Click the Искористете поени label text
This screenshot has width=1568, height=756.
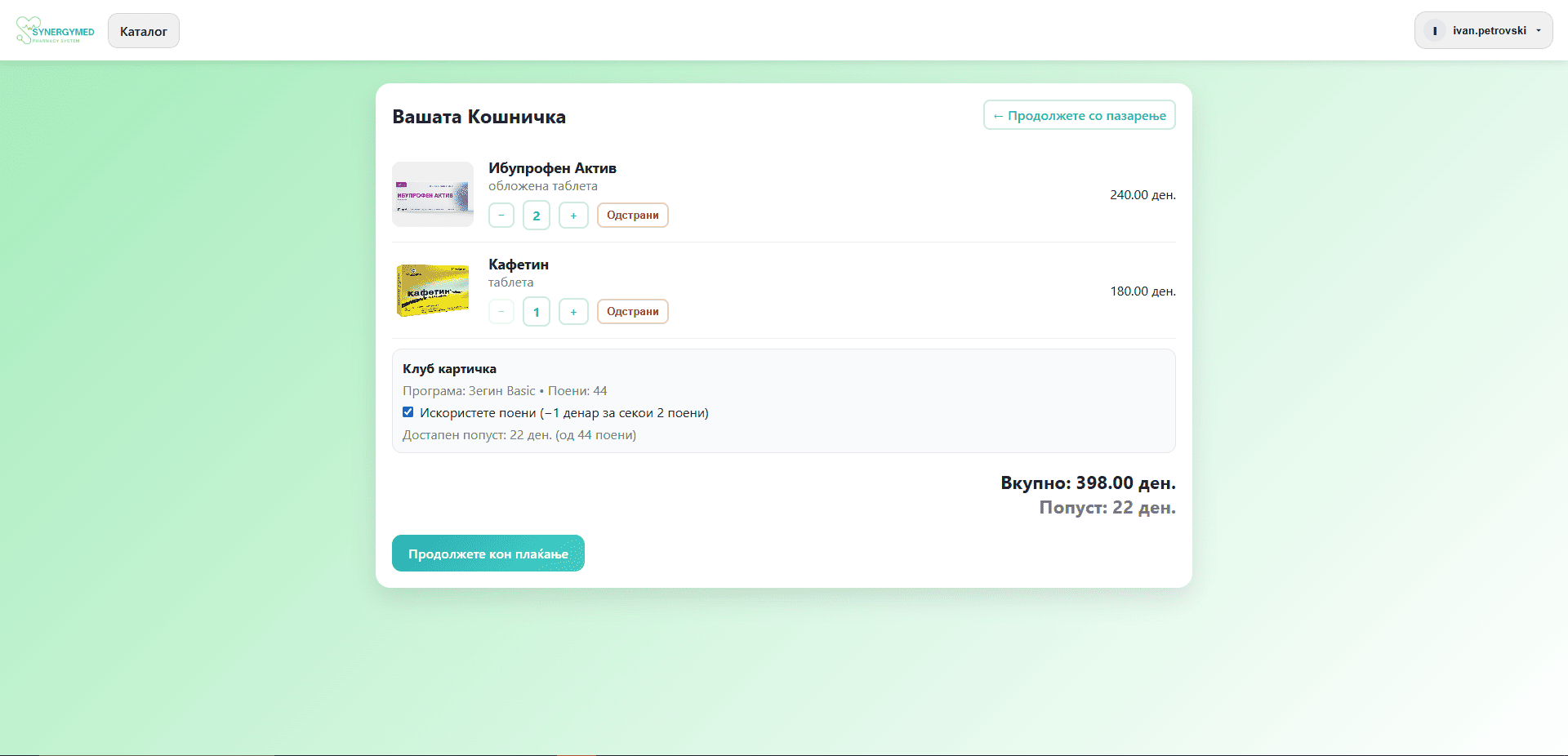(563, 413)
